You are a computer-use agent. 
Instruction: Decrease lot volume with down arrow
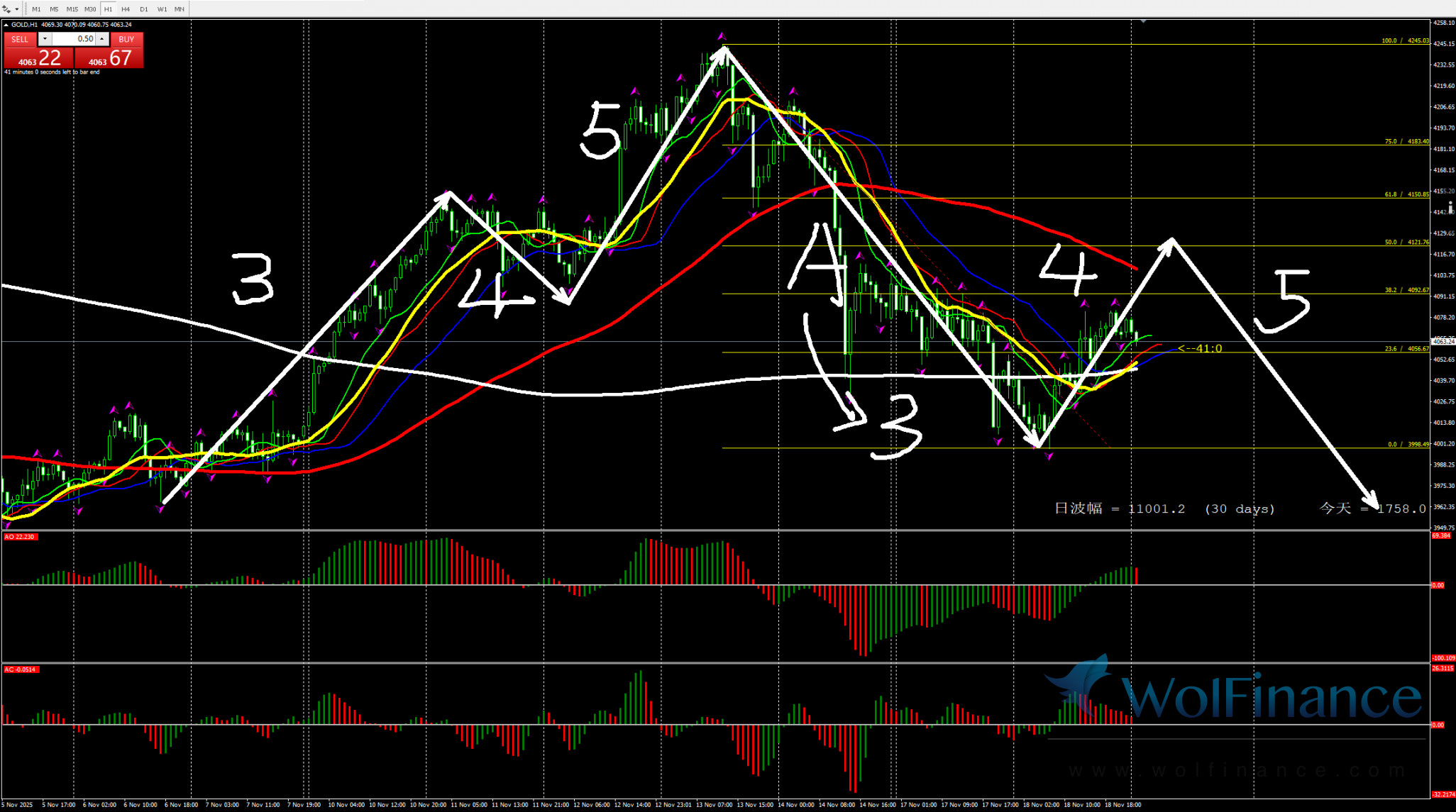tap(45, 39)
